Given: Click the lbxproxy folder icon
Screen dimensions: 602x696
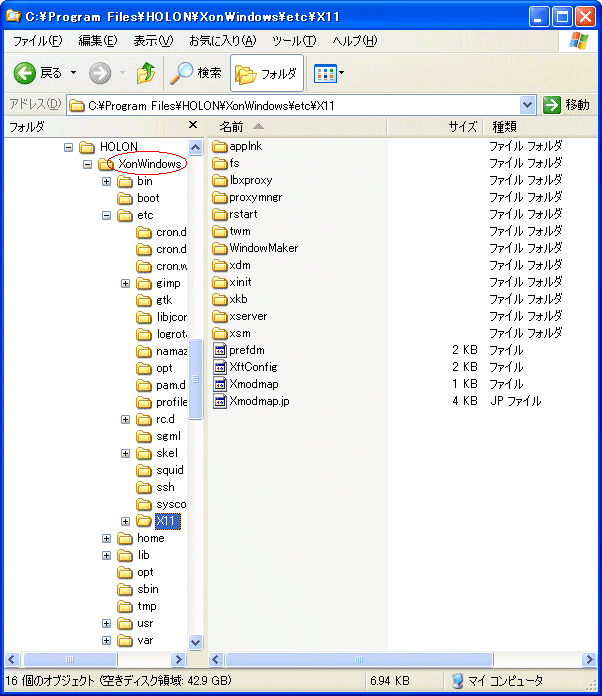Looking at the screenshot, I should point(220,181).
